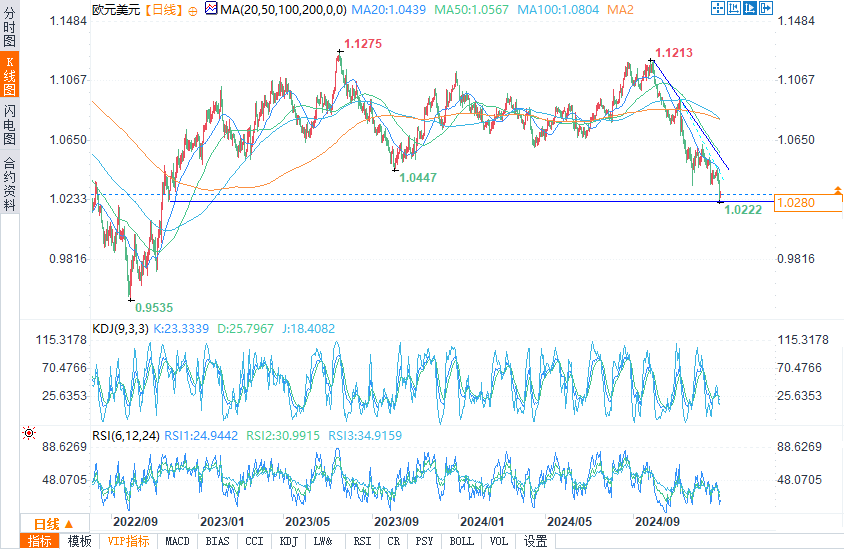Image resolution: width=844 pixels, height=549 pixels.
Task: Click the RSI2:30.9915 value
Action: [283, 435]
